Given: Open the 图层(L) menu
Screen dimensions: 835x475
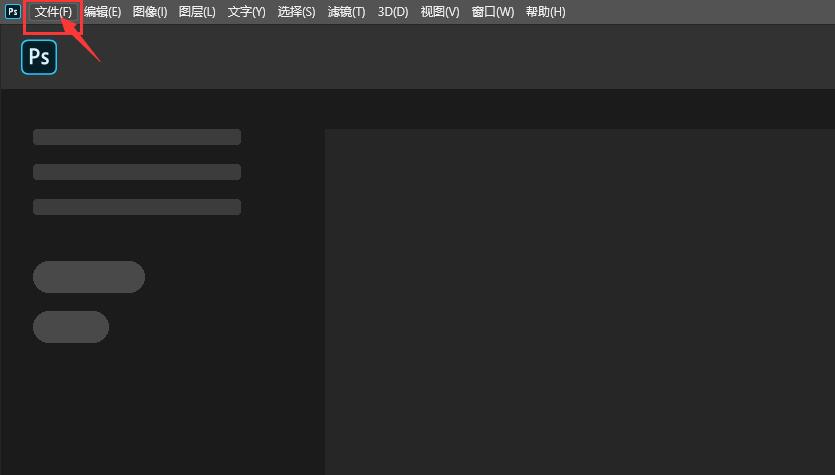Looking at the screenshot, I should [x=197, y=12].
